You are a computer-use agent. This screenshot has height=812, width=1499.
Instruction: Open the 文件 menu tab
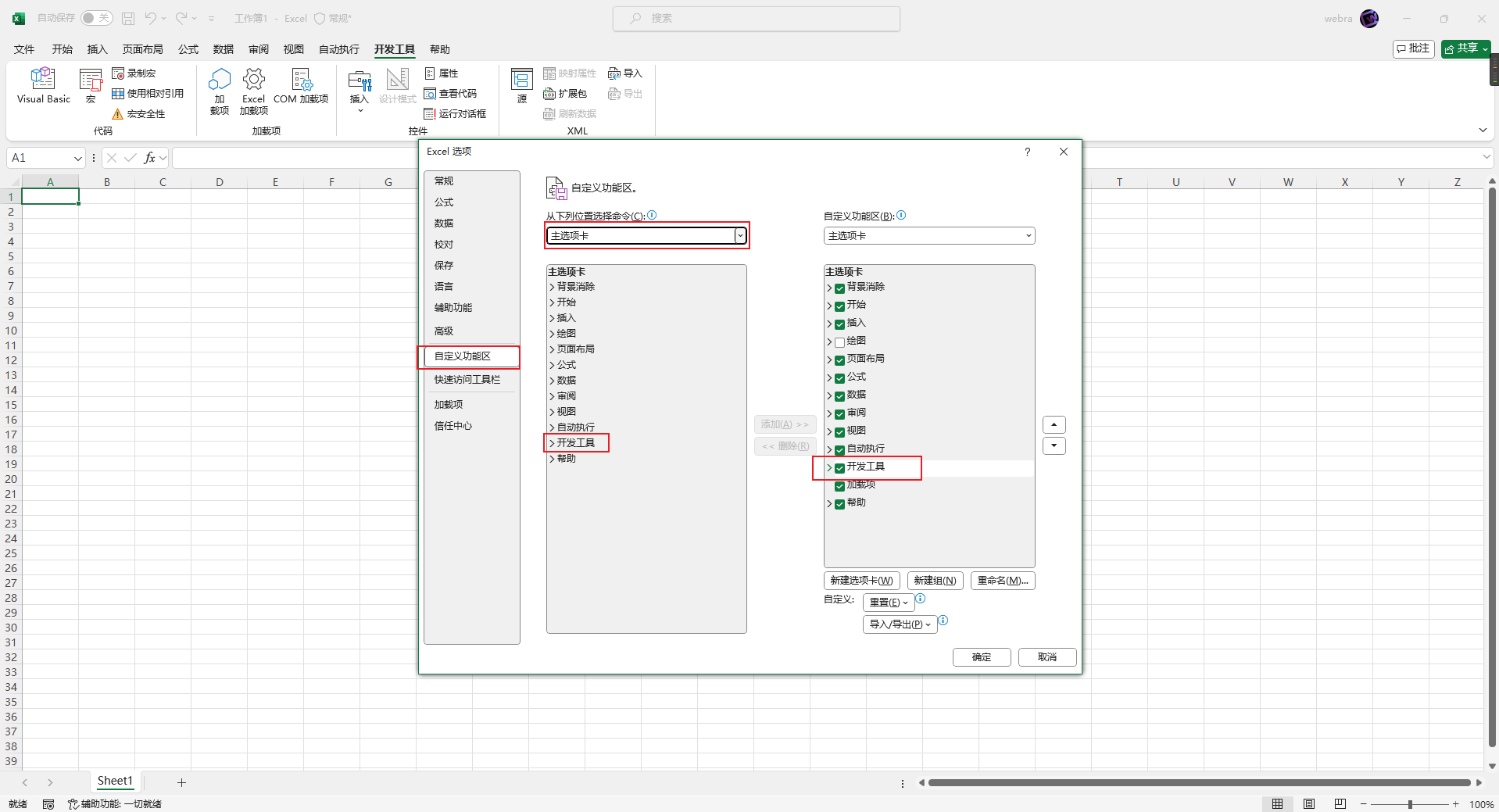point(24,49)
